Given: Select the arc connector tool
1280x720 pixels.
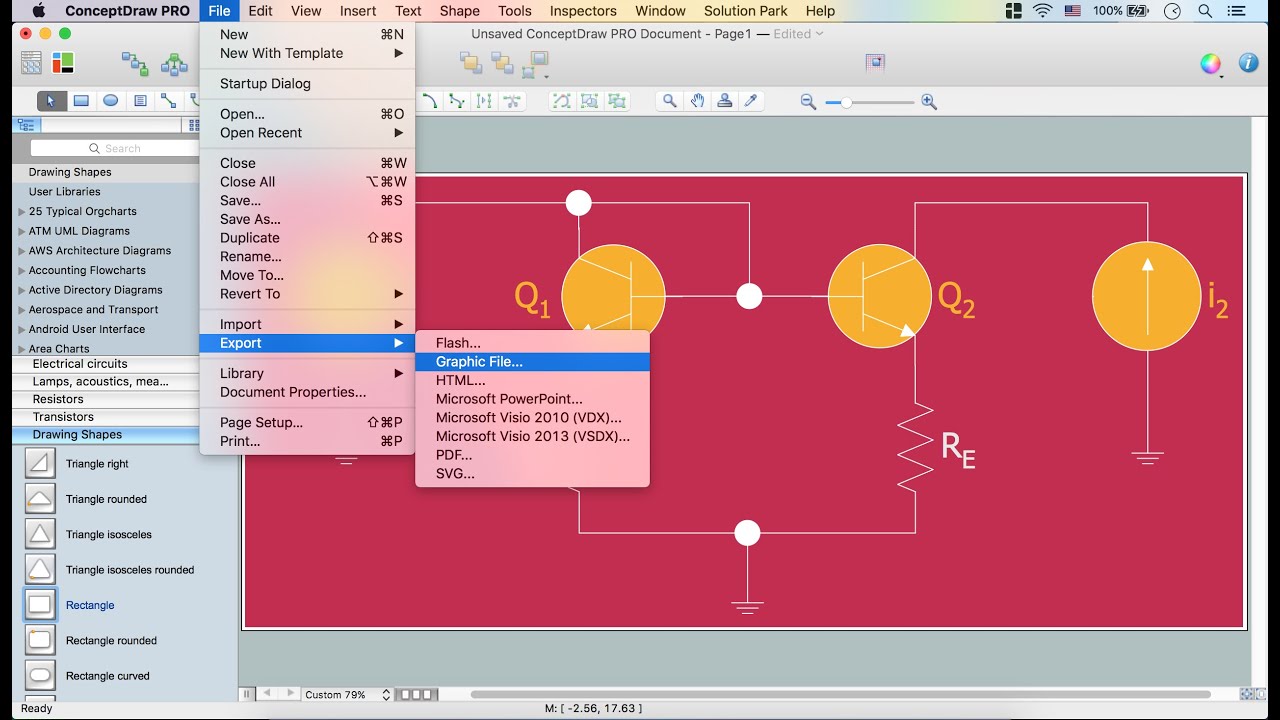Looking at the screenshot, I should [x=430, y=100].
